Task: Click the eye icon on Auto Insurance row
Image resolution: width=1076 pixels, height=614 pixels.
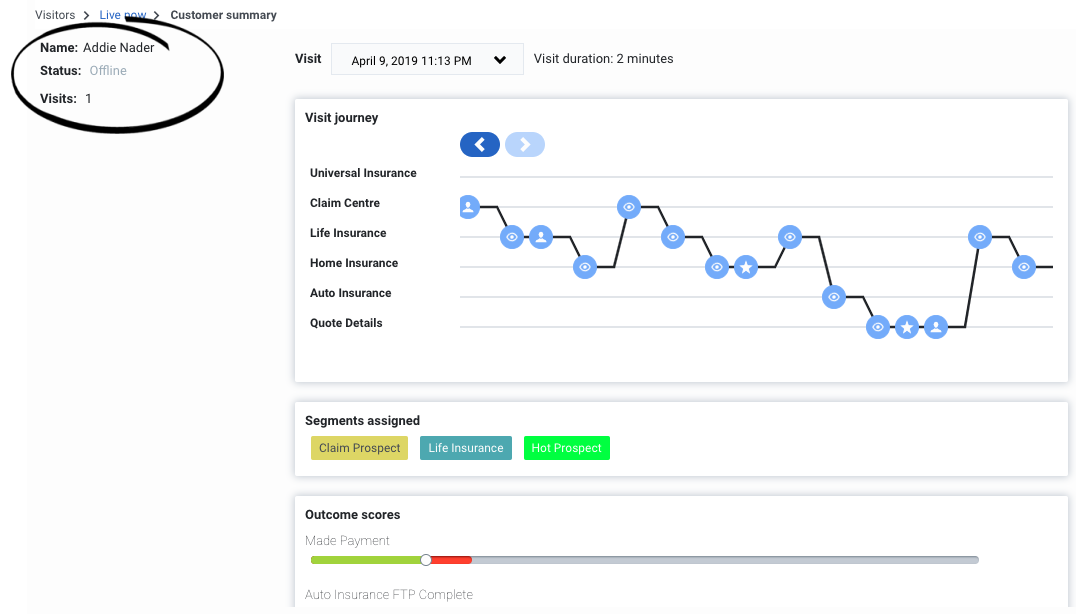Action: (x=834, y=297)
